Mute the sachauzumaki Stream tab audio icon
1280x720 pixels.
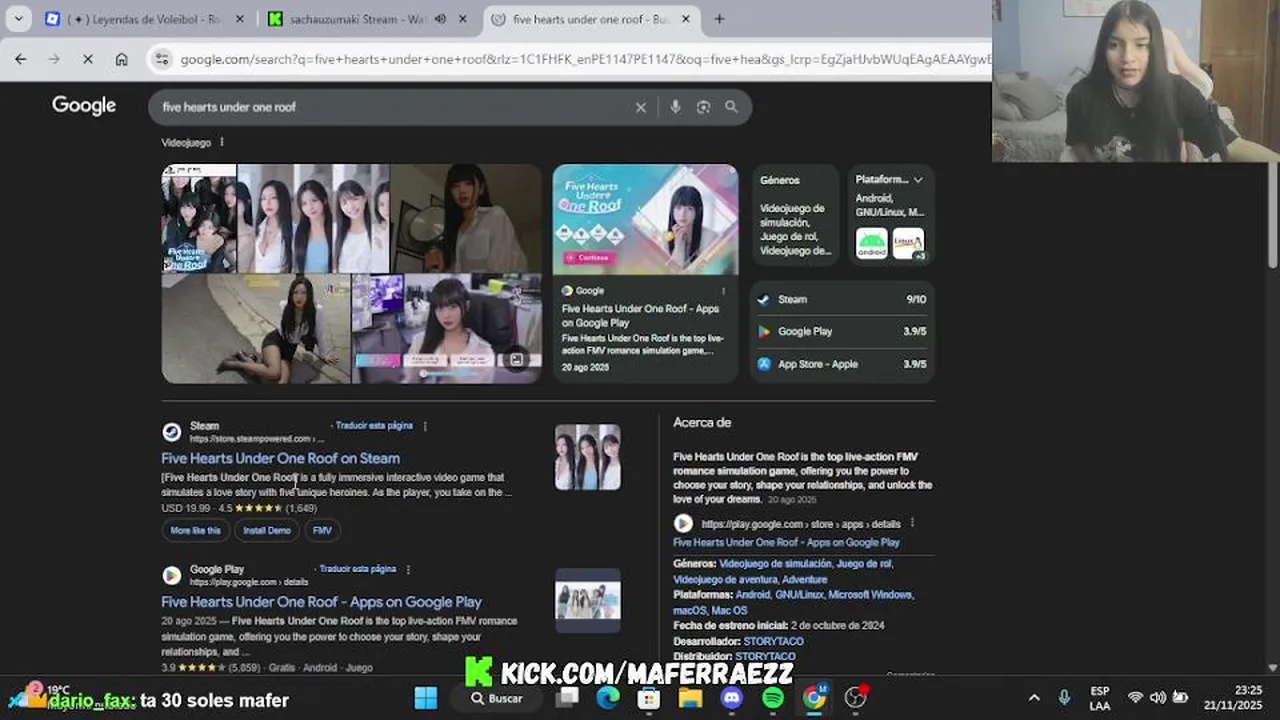pos(440,19)
